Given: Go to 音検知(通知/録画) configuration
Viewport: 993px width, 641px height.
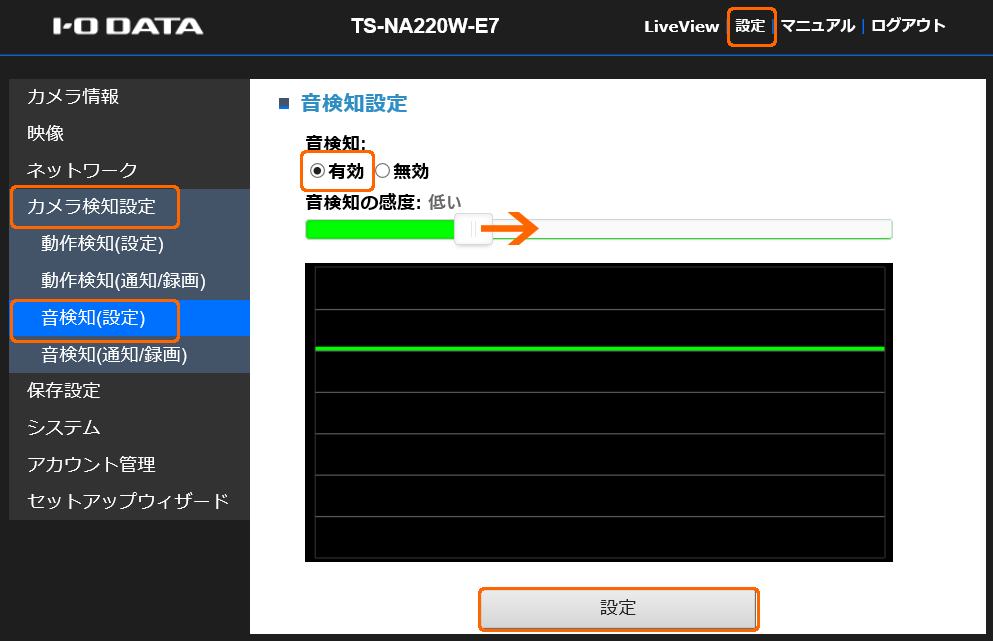Looking at the screenshot, I should (x=112, y=355).
